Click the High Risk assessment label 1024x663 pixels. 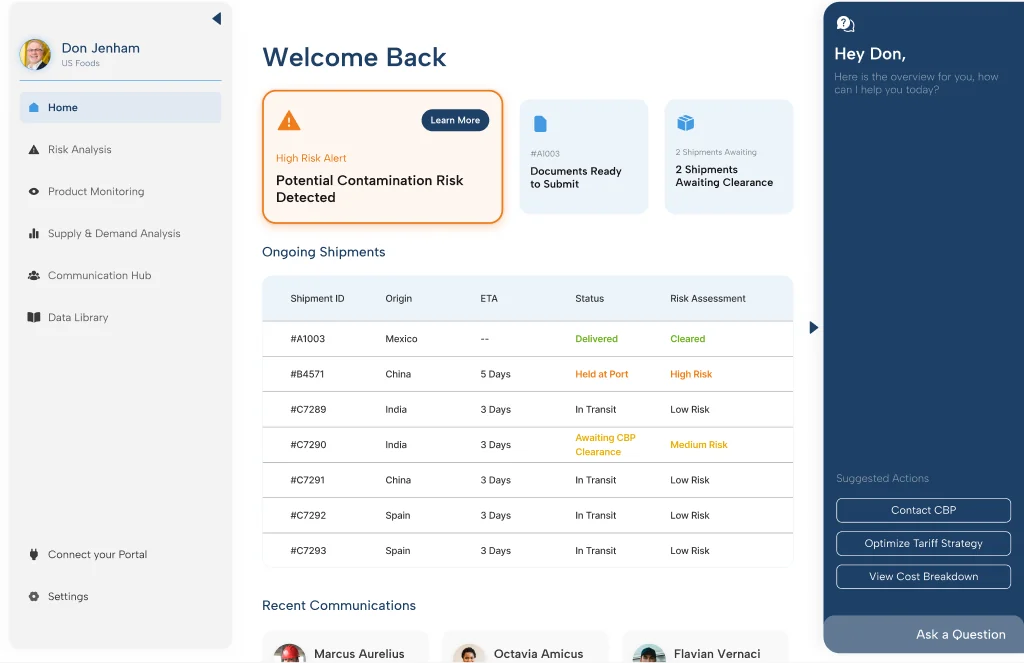tap(691, 374)
